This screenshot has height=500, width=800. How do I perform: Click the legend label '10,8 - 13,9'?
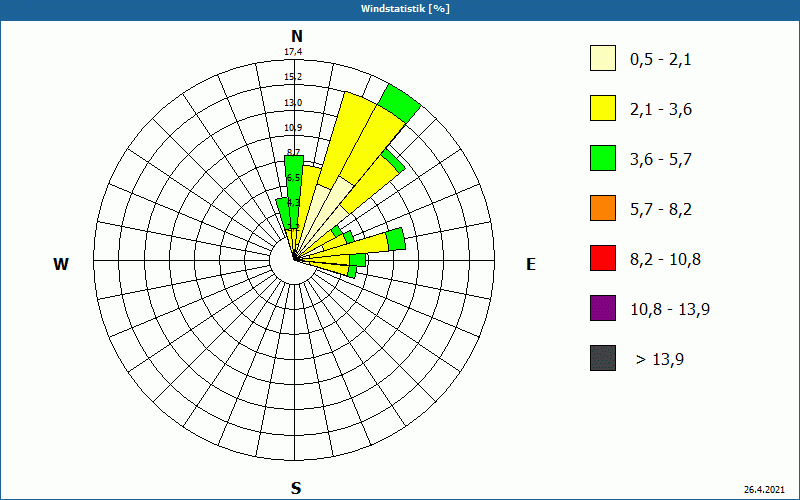[x=670, y=310]
